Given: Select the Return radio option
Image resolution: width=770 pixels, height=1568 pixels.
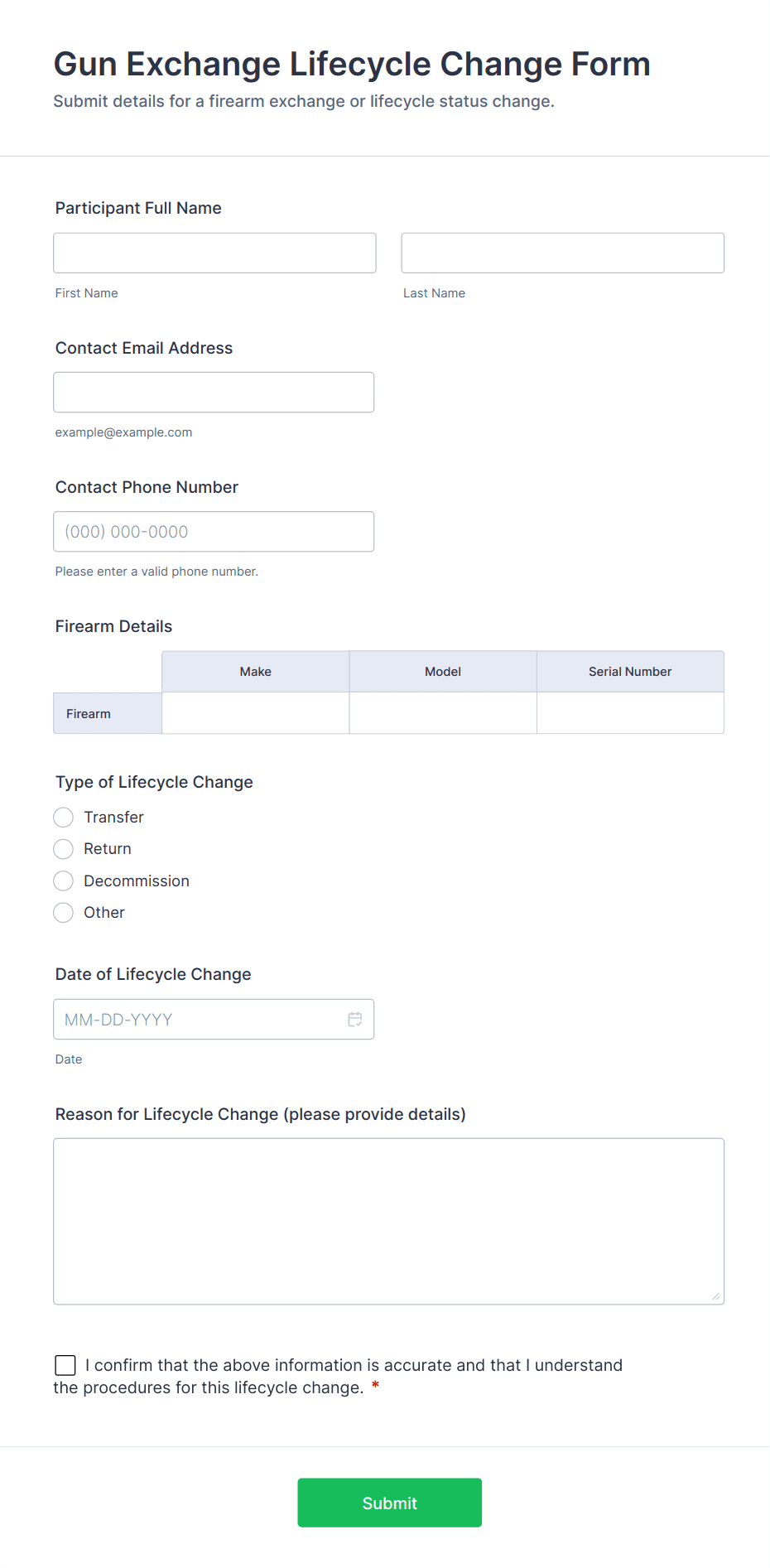Looking at the screenshot, I should click(64, 849).
